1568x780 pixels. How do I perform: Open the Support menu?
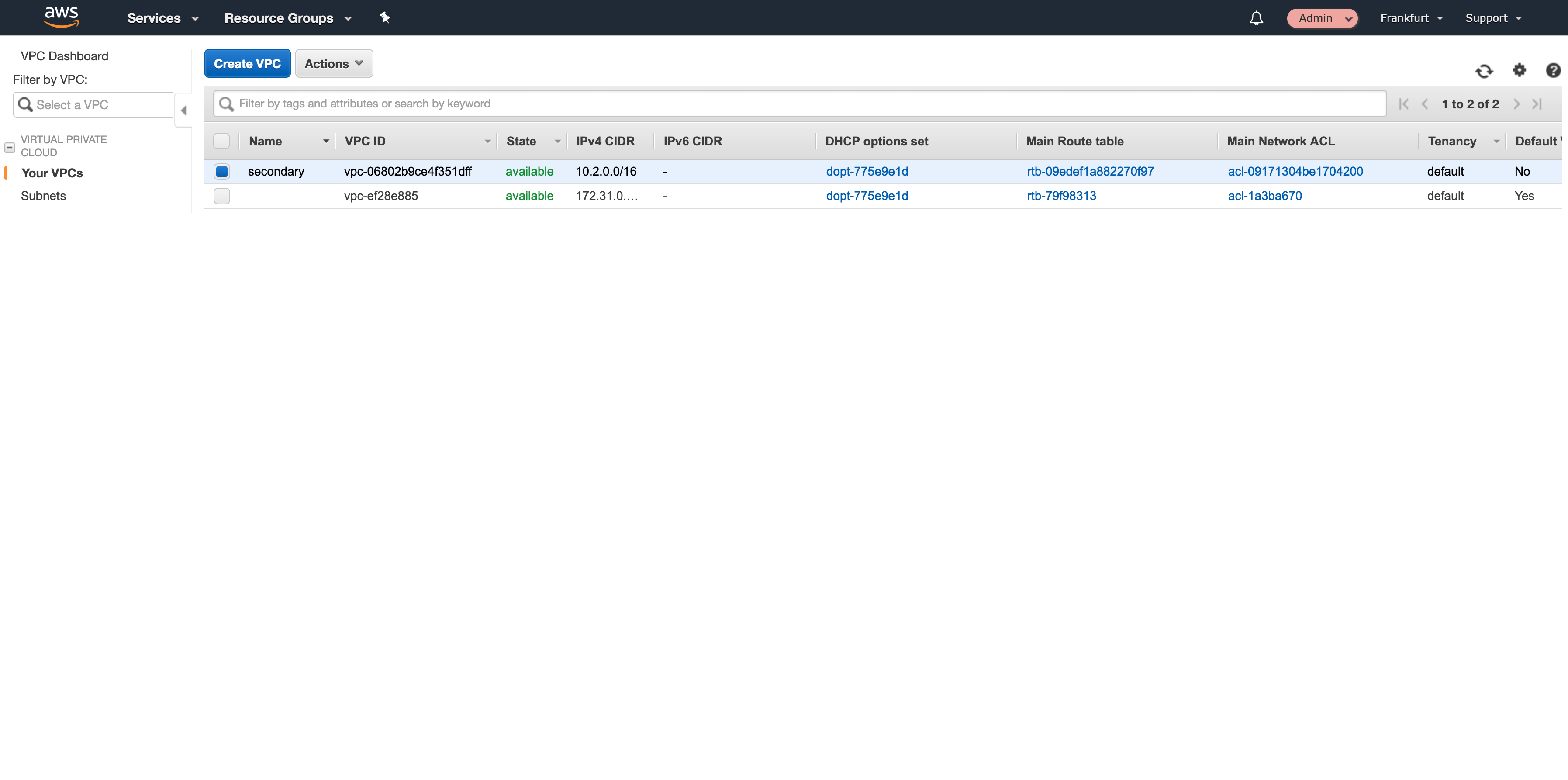[1493, 18]
